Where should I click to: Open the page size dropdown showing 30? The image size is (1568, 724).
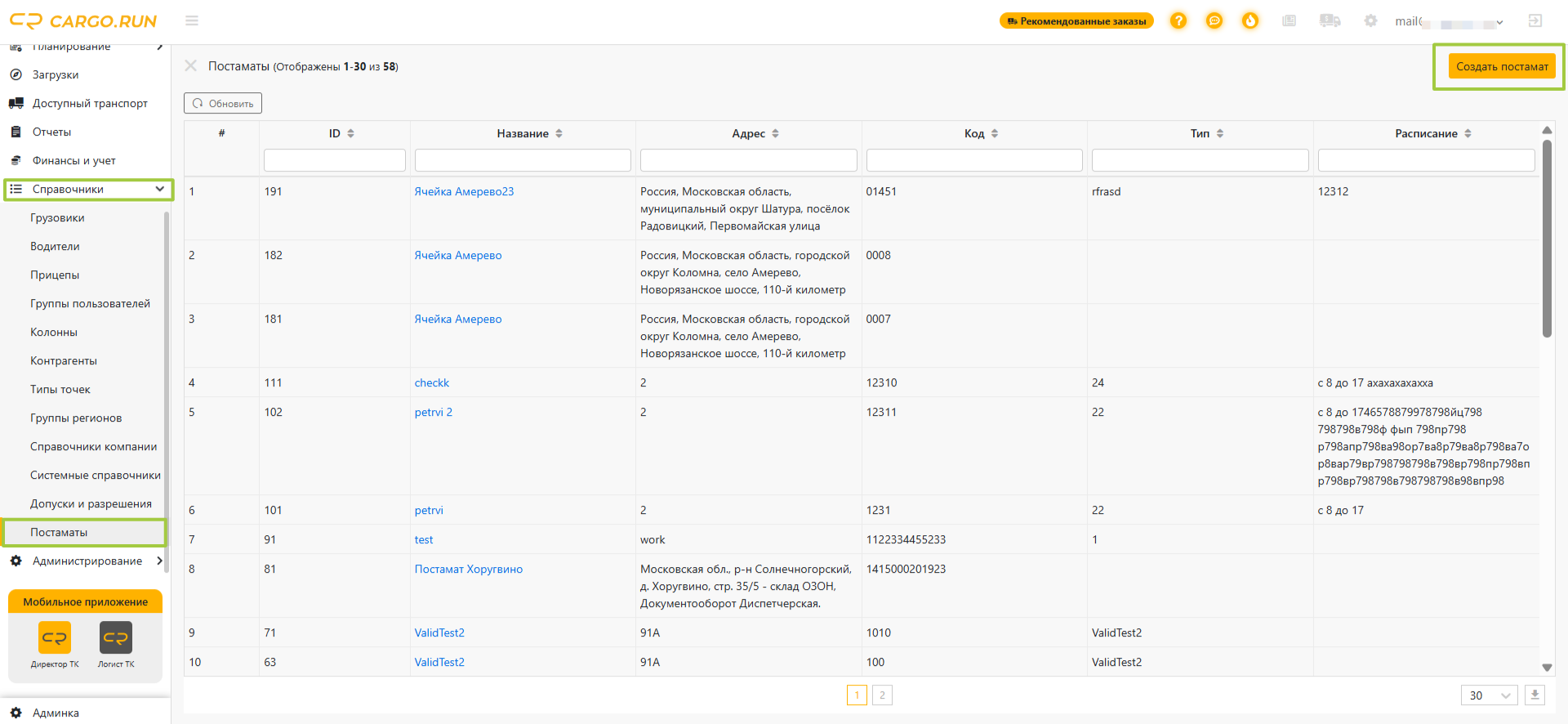1489,695
